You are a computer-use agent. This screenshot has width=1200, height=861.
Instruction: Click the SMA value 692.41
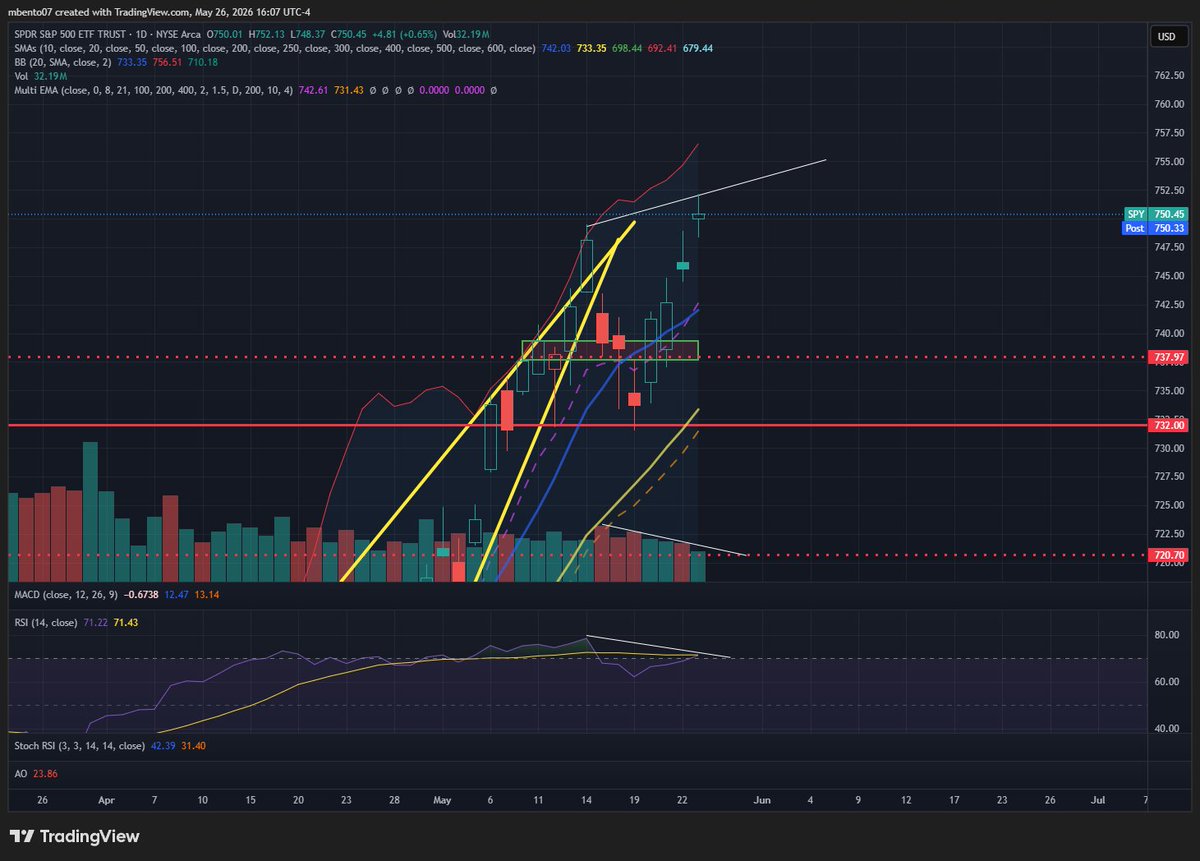(662, 48)
